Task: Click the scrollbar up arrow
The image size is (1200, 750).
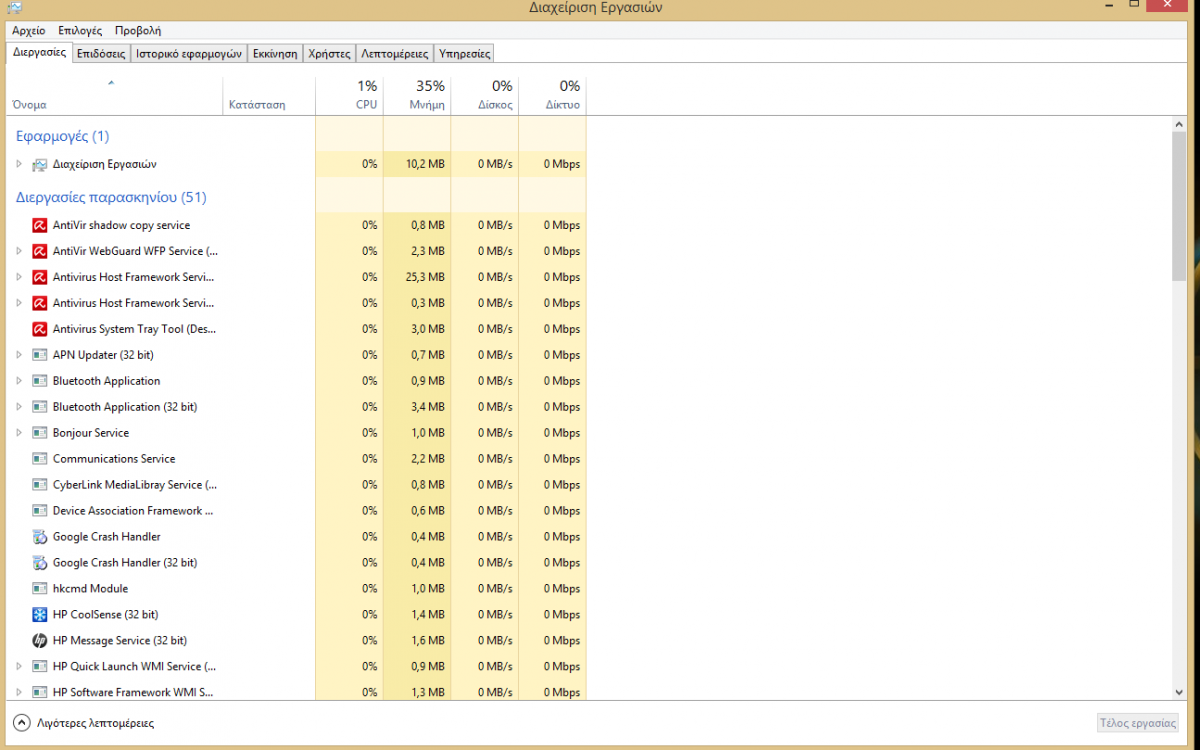Action: tap(1178, 123)
